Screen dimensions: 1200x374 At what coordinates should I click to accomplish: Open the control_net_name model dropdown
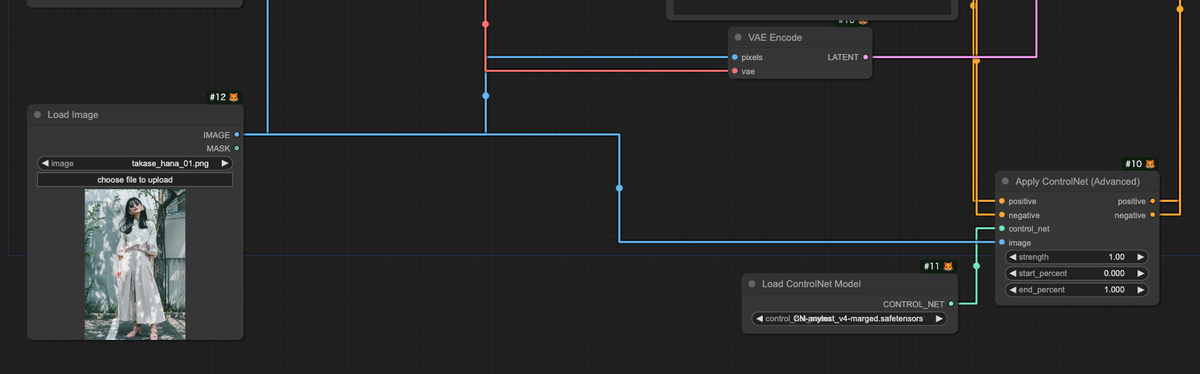tap(850, 319)
